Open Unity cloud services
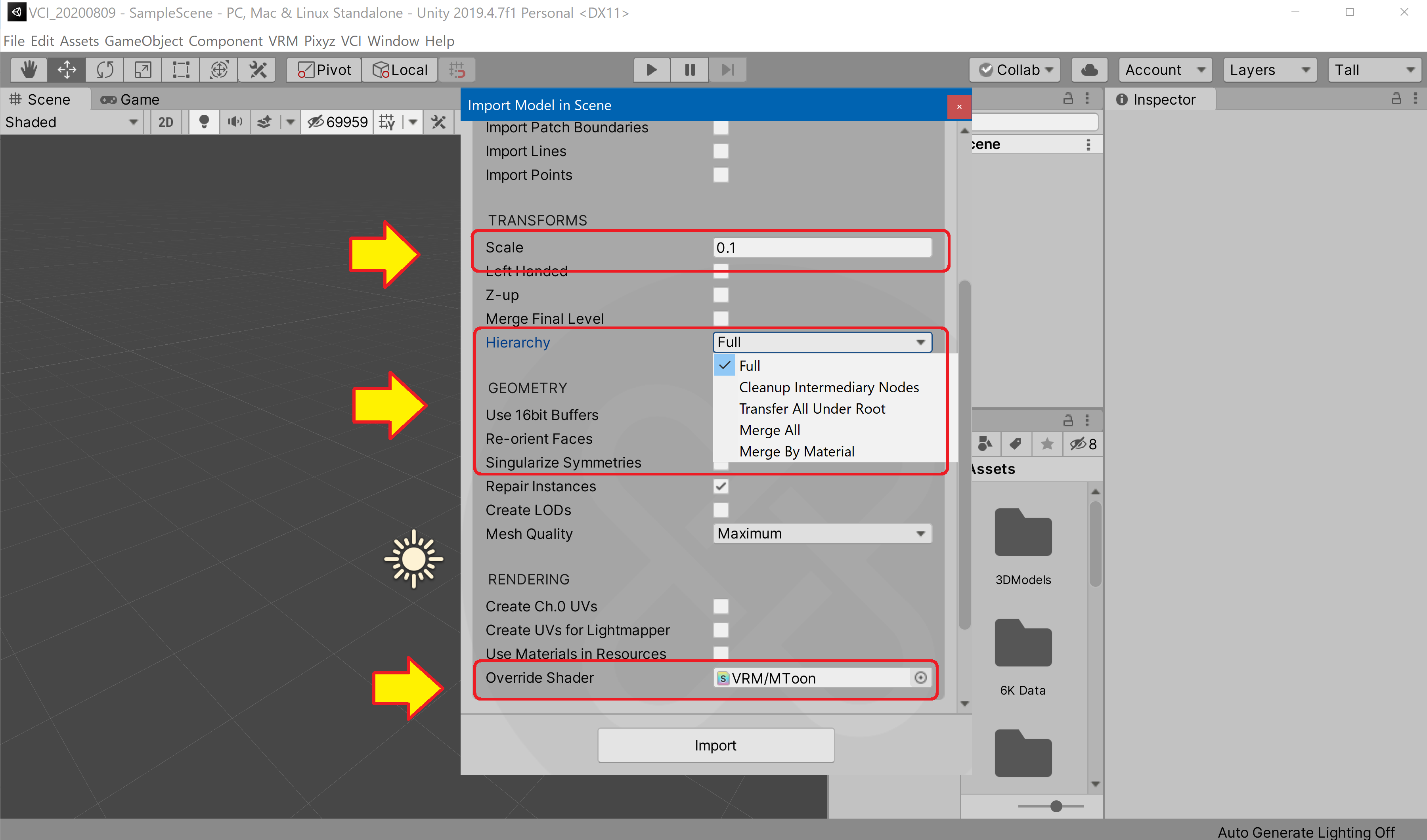This screenshot has height=840, width=1427. tap(1090, 70)
